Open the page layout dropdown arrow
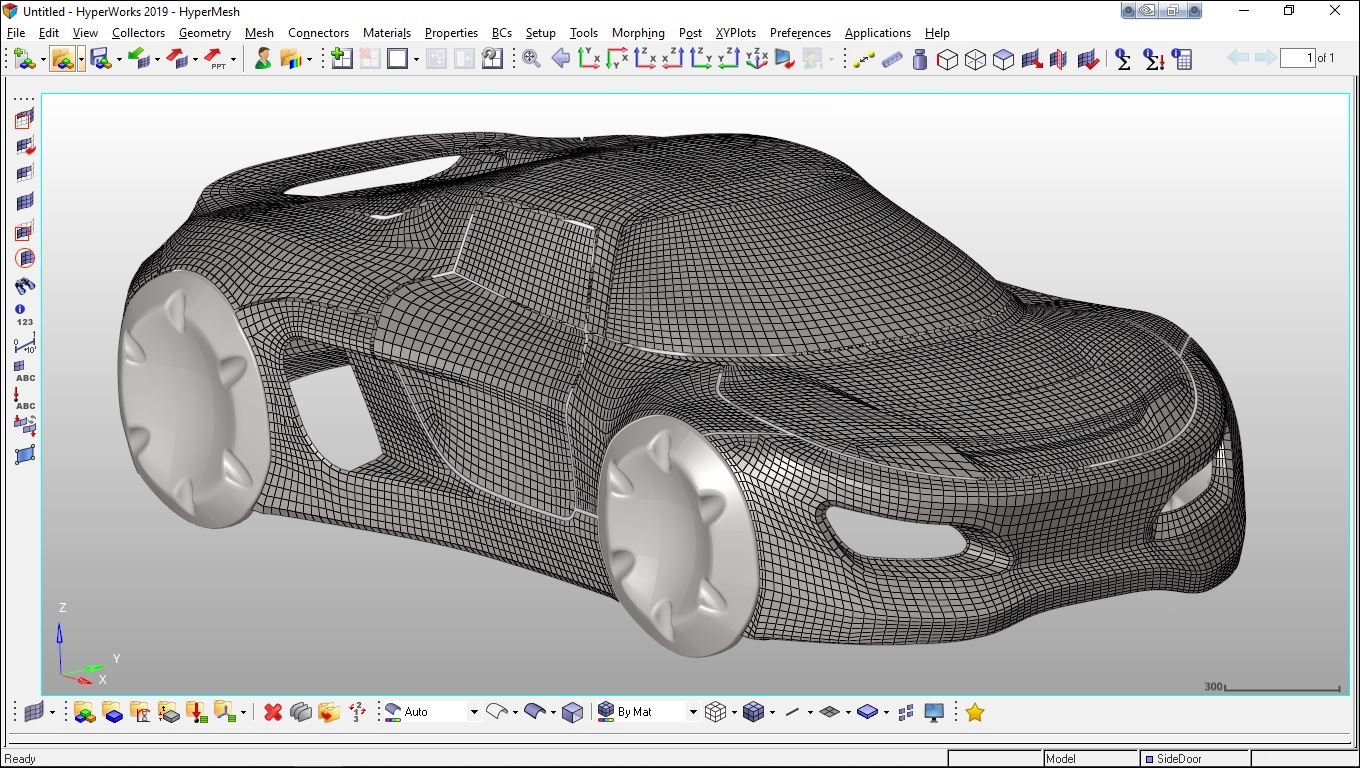This screenshot has width=1360, height=768. pos(416,59)
